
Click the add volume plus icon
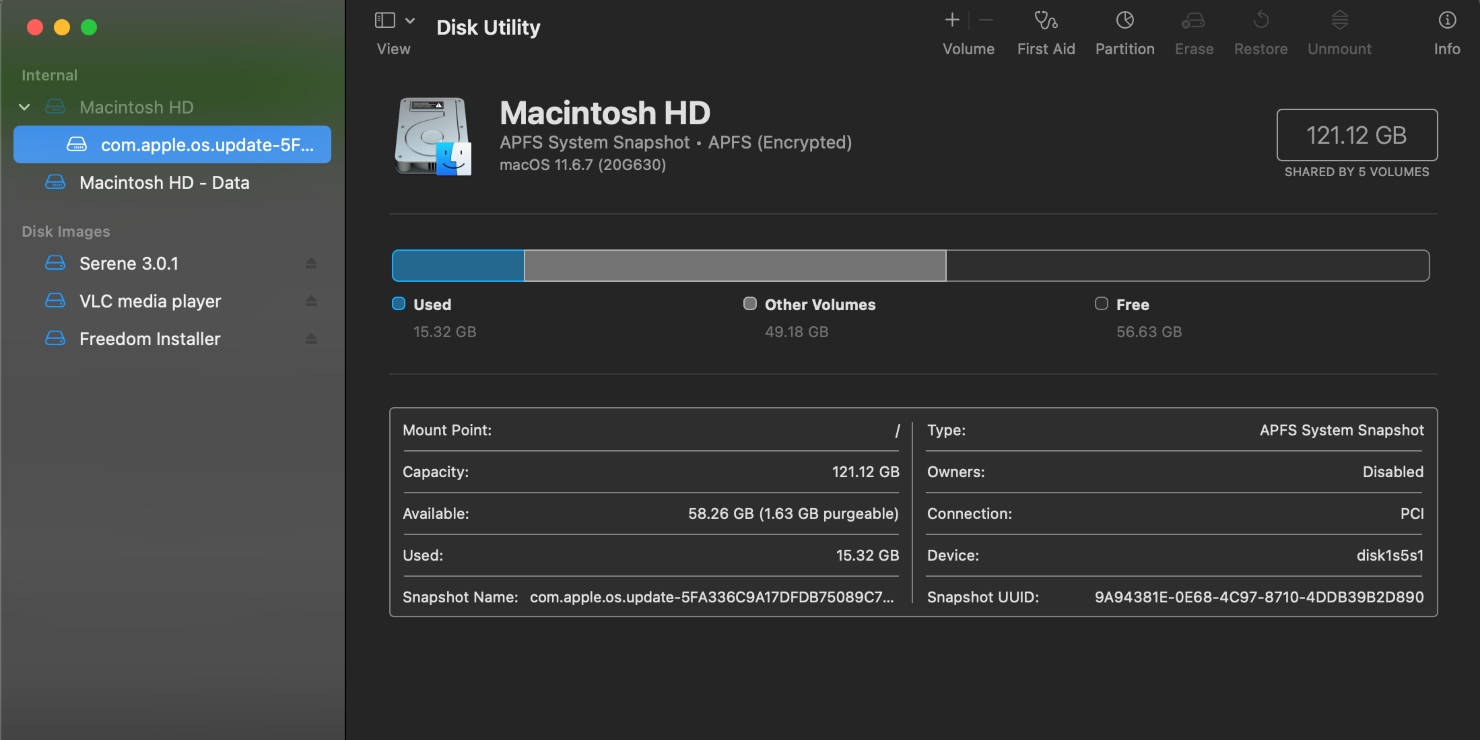click(952, 20)
